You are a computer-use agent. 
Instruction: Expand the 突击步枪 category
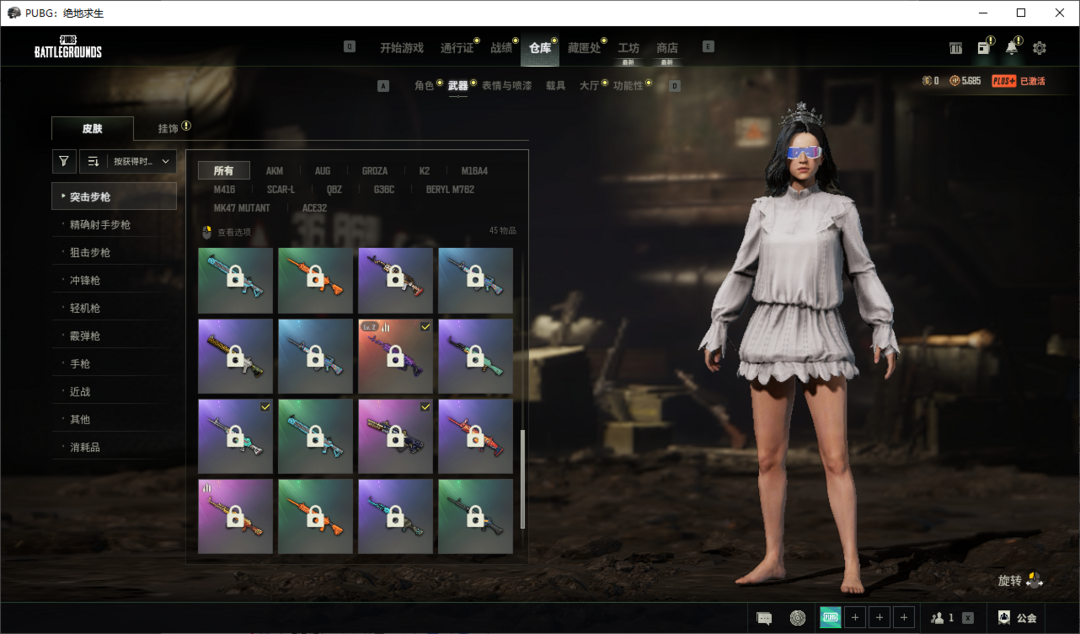[114, 197]
